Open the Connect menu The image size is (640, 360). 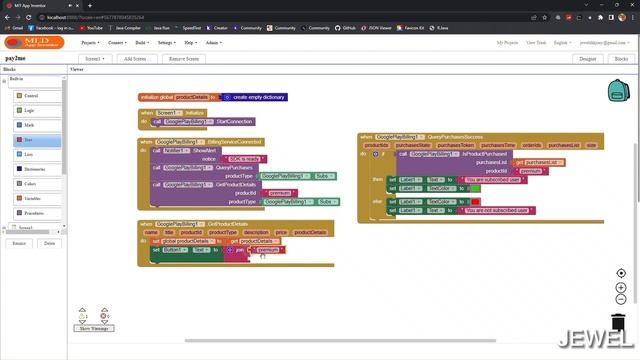[117, 42]
